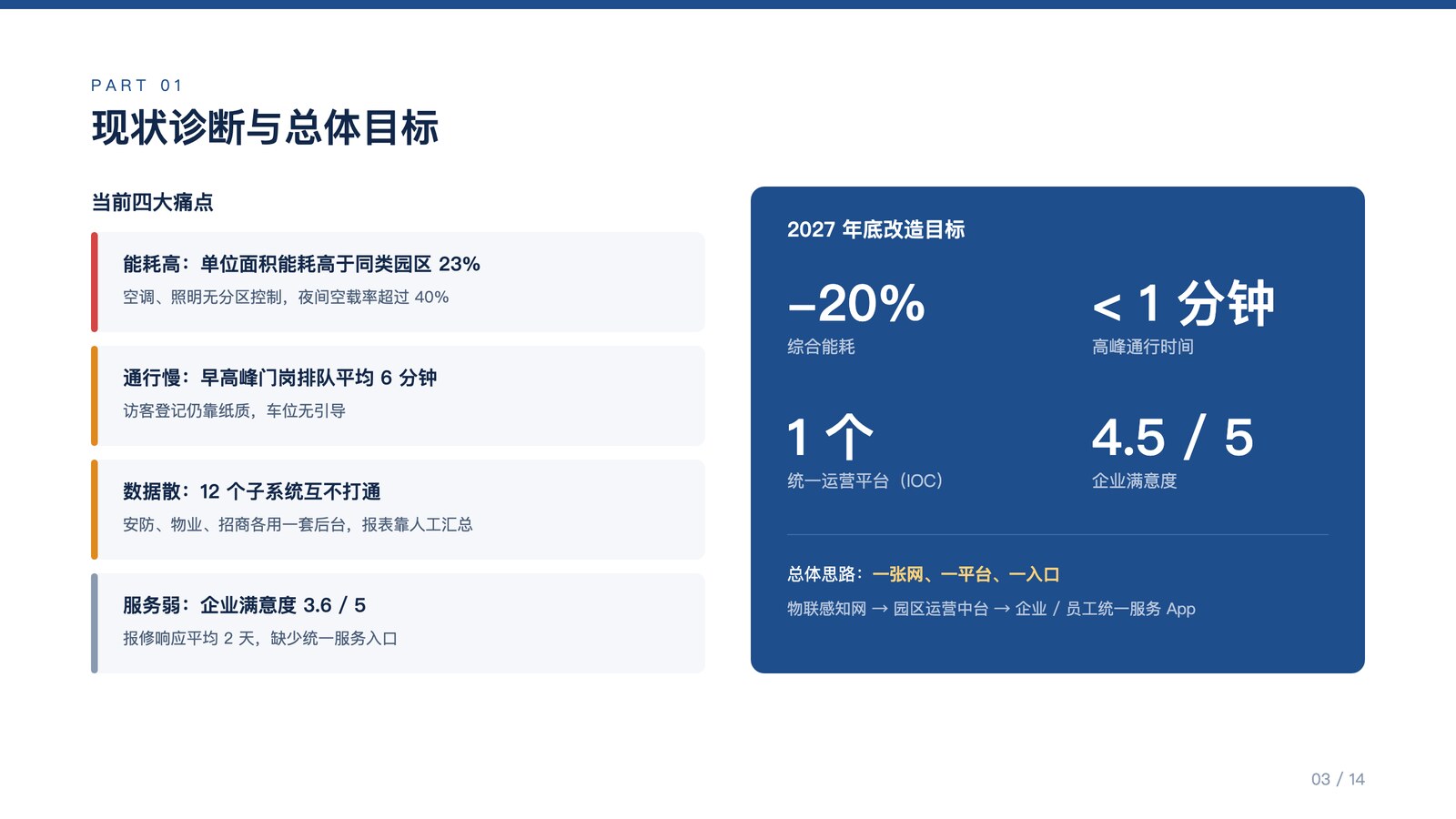Select the slide title 现状诊断与总体目标

click(265, 127)
